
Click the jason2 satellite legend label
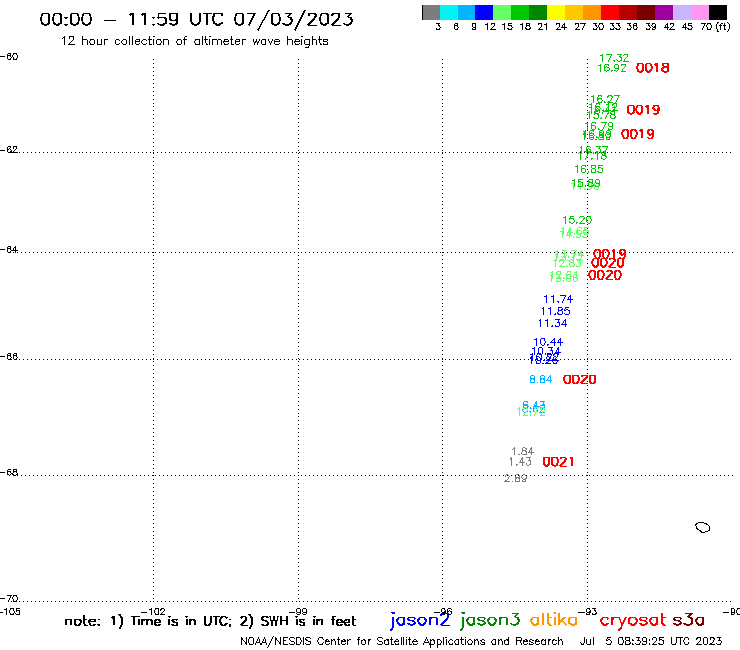coord(420,620)
